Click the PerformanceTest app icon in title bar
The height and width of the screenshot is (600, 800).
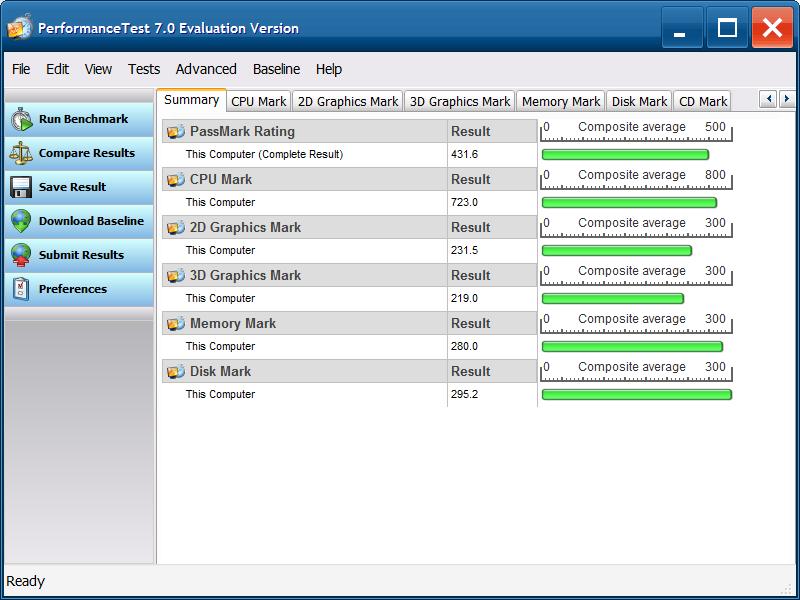pyautogui.click(x=20, y=28)
